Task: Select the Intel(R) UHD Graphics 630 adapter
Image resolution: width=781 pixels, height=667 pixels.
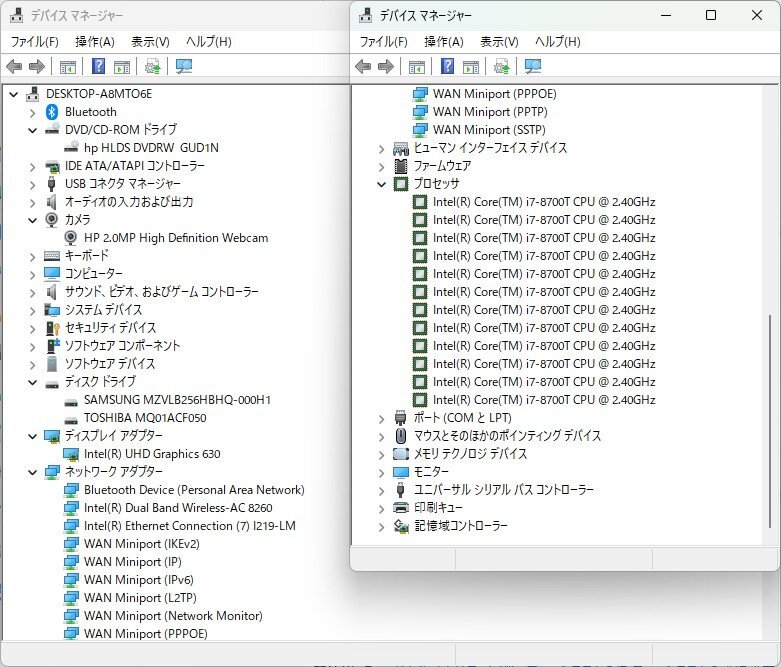Action: 152,454
